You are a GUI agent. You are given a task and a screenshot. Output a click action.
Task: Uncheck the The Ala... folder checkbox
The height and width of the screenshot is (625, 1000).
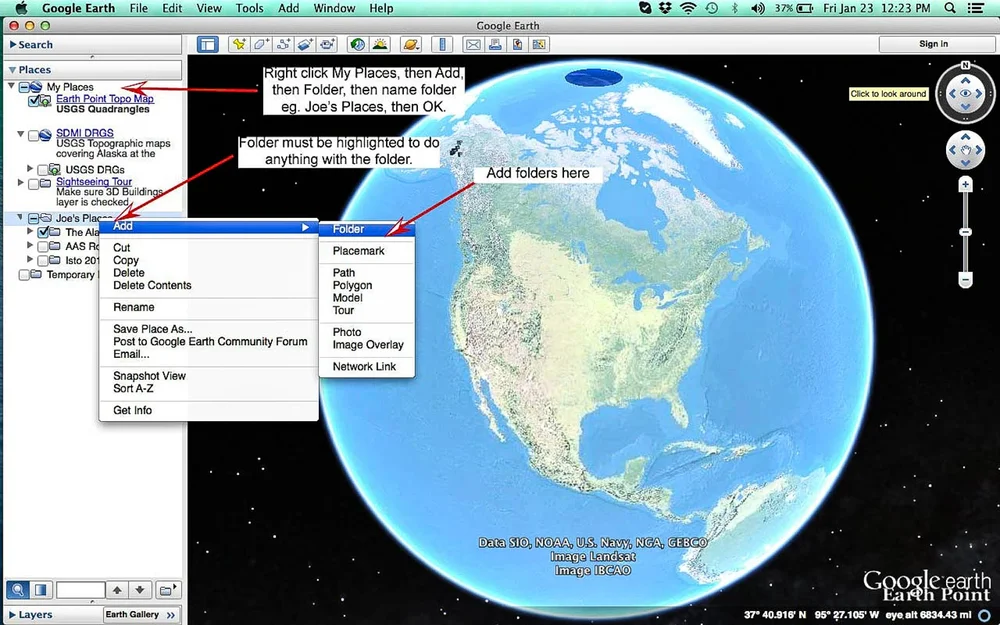[43, 232]
